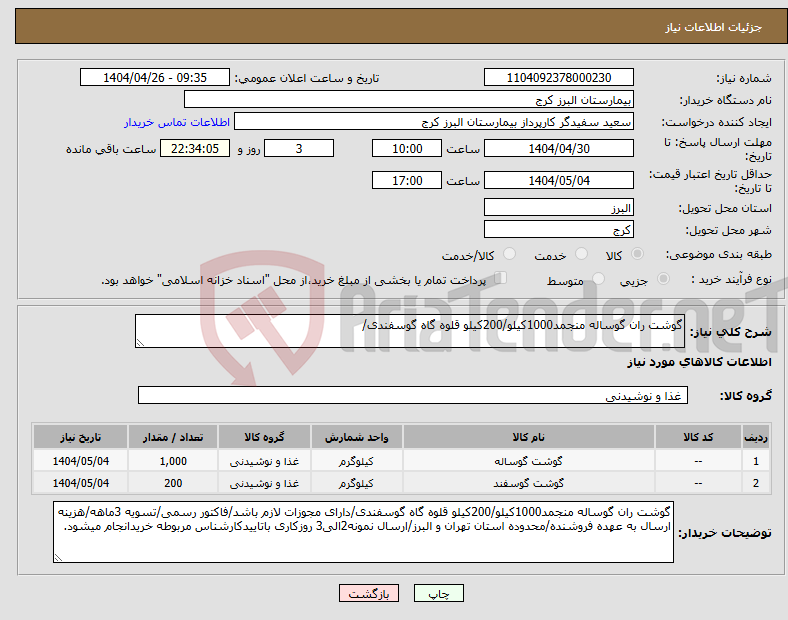This screenshot has height=620, width=788.
Task: Click the buyer notes textarea
Action: click(x=363, y=532)
